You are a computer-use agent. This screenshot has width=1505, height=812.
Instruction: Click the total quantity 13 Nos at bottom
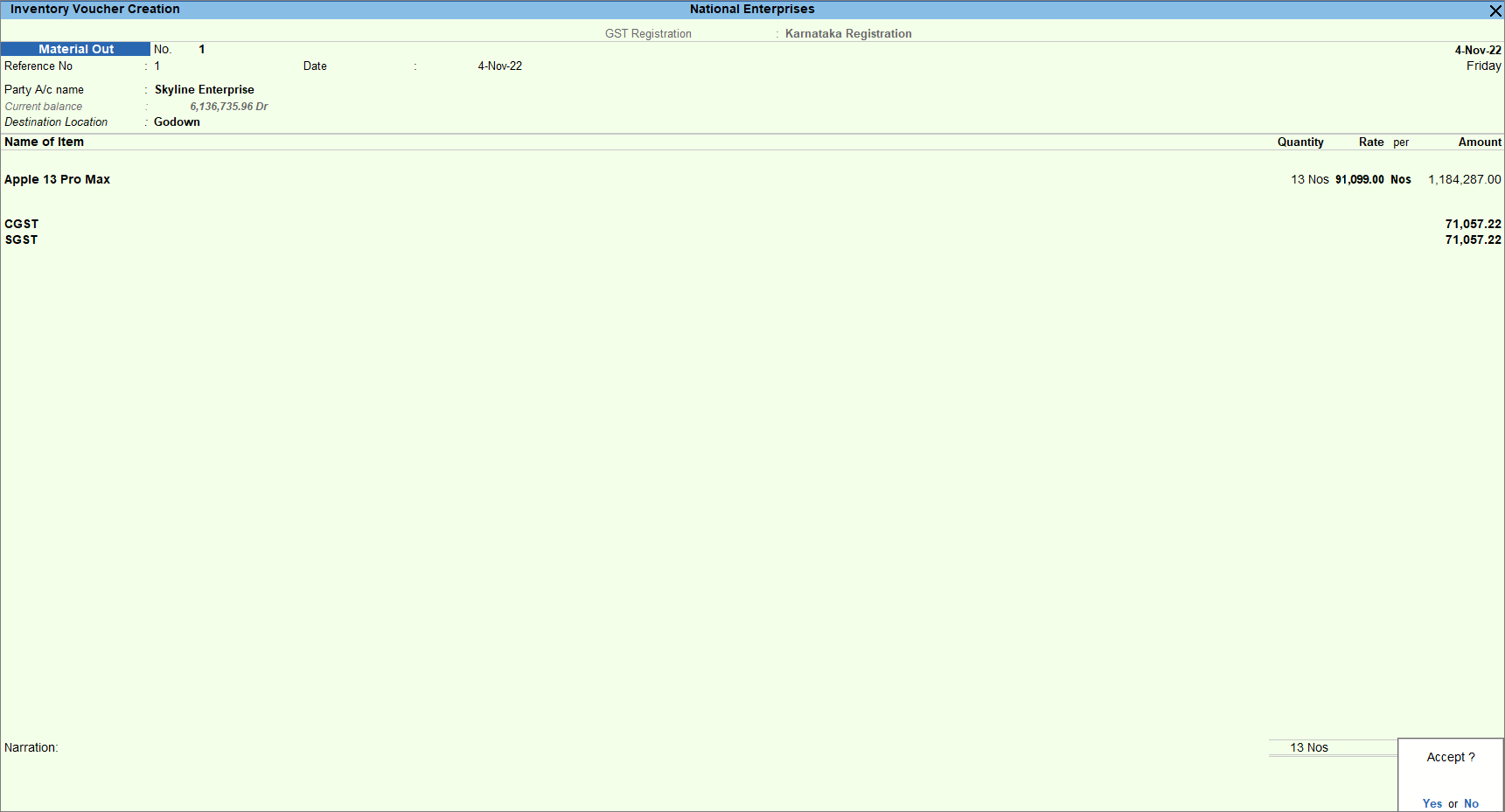(1309, 747)
